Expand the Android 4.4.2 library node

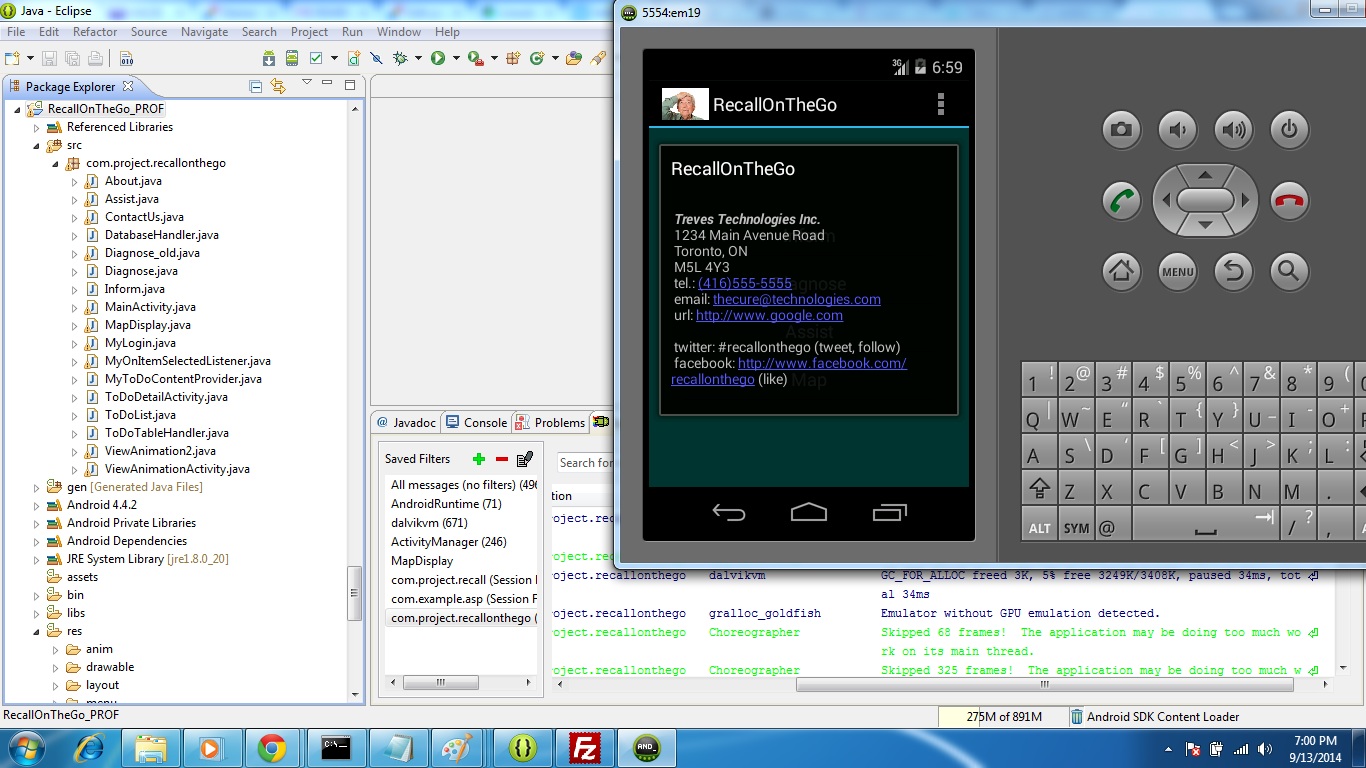(37, 505)
